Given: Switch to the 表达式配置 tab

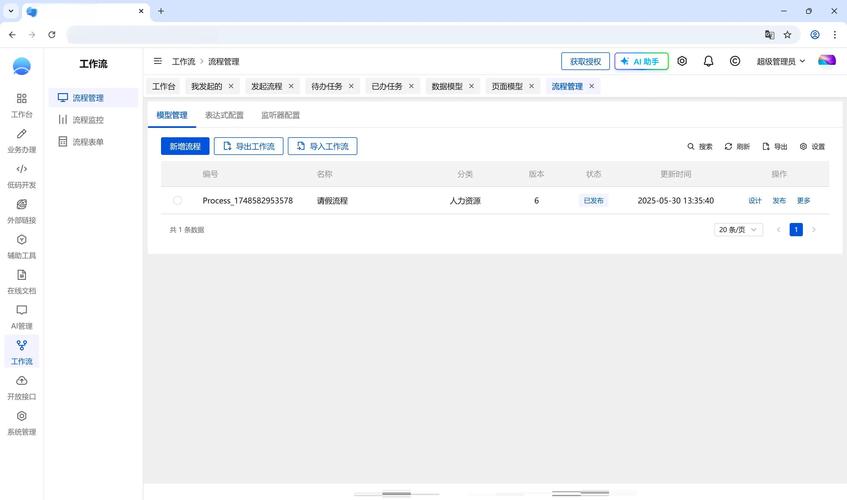Looking at the screenshot, I should [224, 115].
